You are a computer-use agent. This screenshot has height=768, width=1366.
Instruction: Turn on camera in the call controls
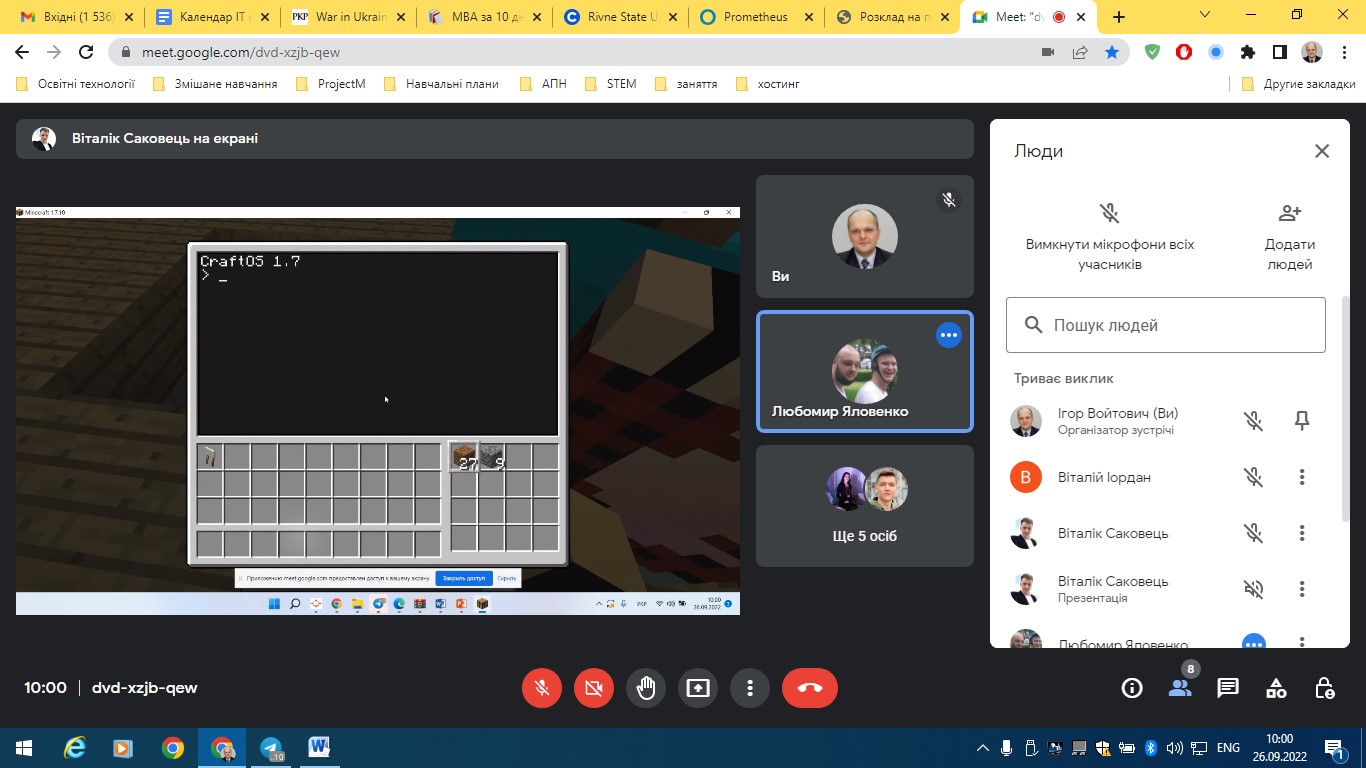point(594,688)
